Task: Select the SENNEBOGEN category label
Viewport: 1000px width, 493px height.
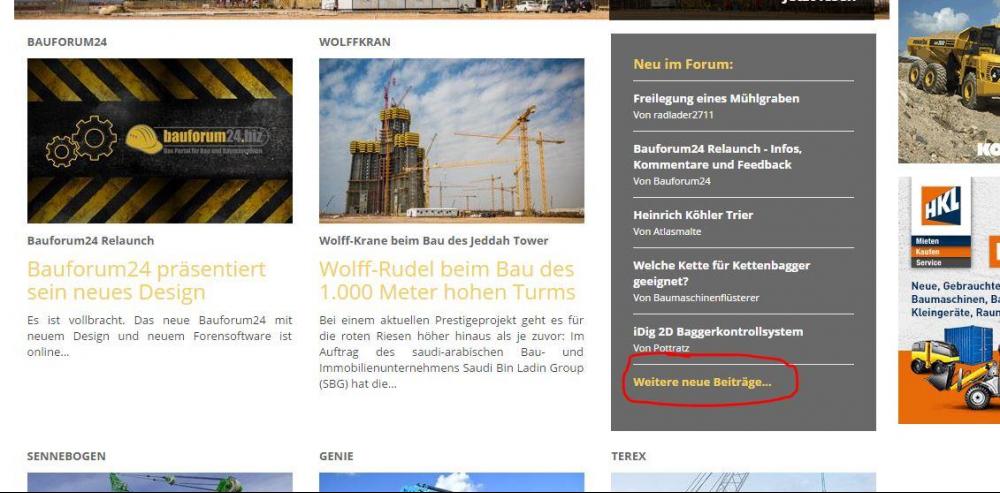Action: (66, 456)
